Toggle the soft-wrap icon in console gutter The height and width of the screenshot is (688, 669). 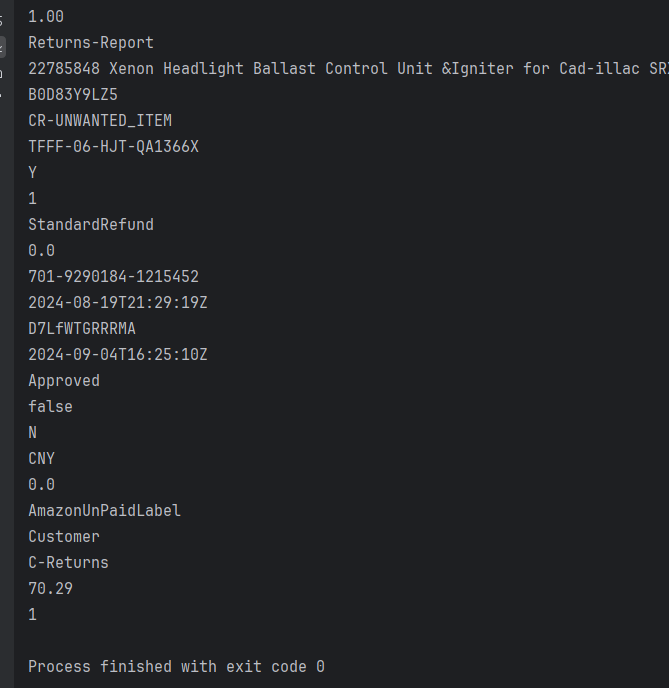point(2,20)
